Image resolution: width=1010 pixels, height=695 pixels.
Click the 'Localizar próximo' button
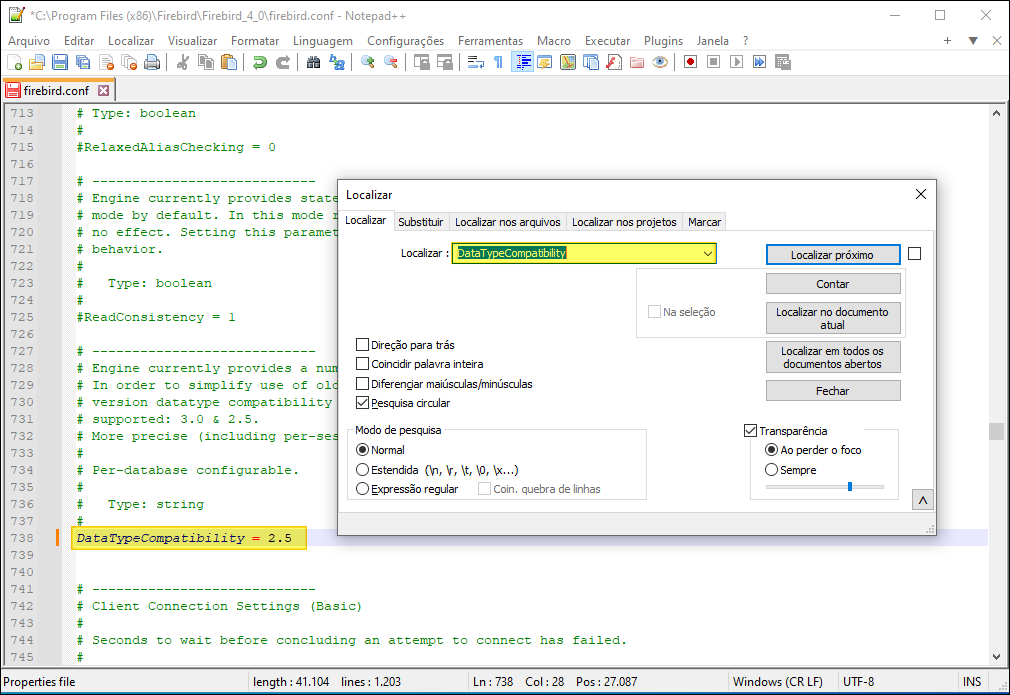[x=832, y=254]
